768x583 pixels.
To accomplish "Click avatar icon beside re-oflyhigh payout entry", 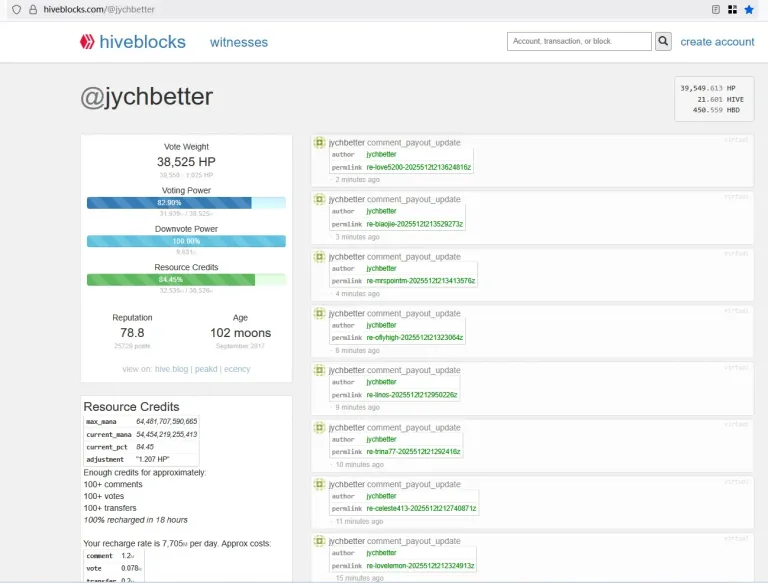I will click(319, 313).
